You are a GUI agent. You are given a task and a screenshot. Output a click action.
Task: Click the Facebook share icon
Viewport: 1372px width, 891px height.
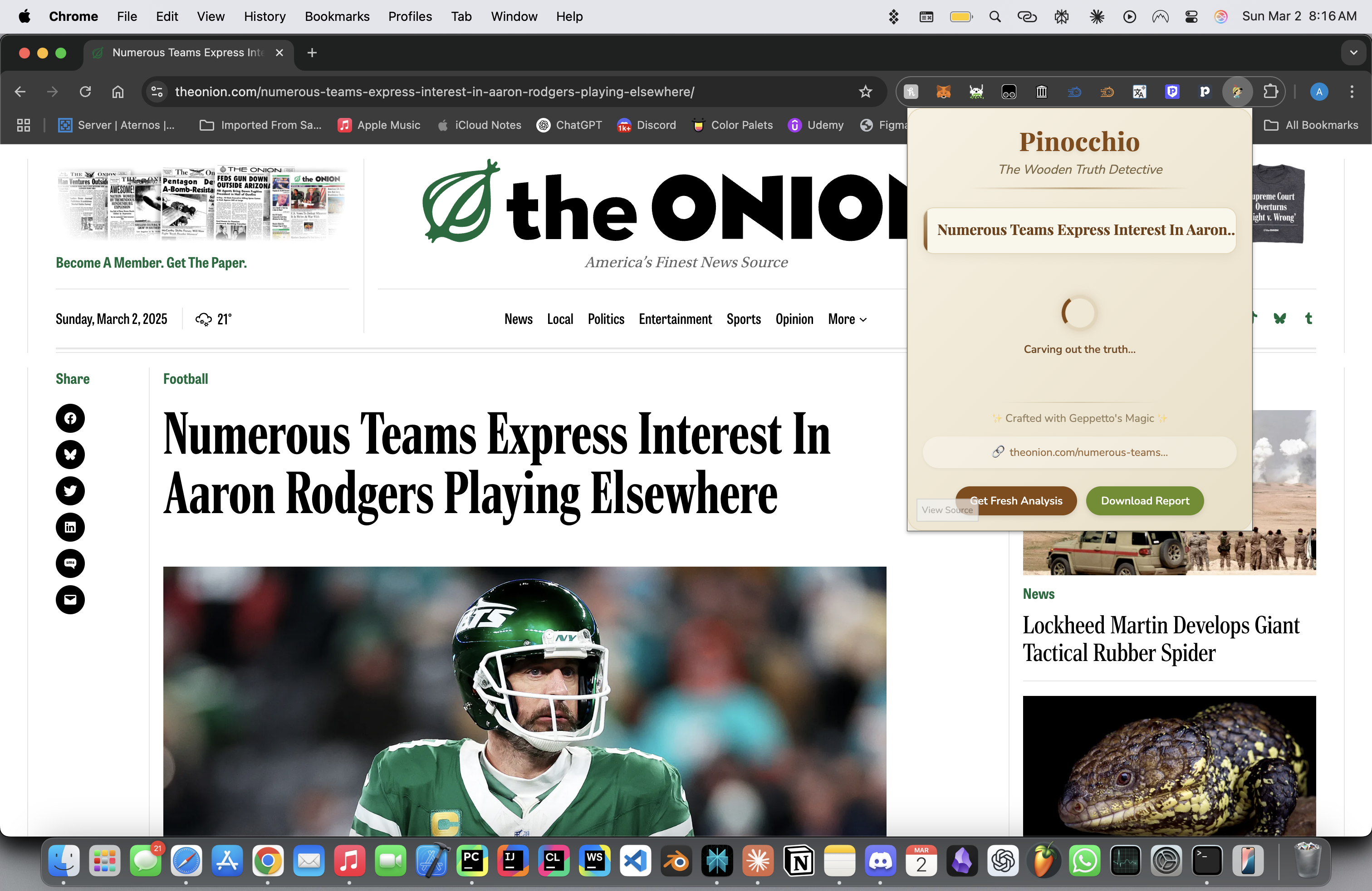pos(70,418)
